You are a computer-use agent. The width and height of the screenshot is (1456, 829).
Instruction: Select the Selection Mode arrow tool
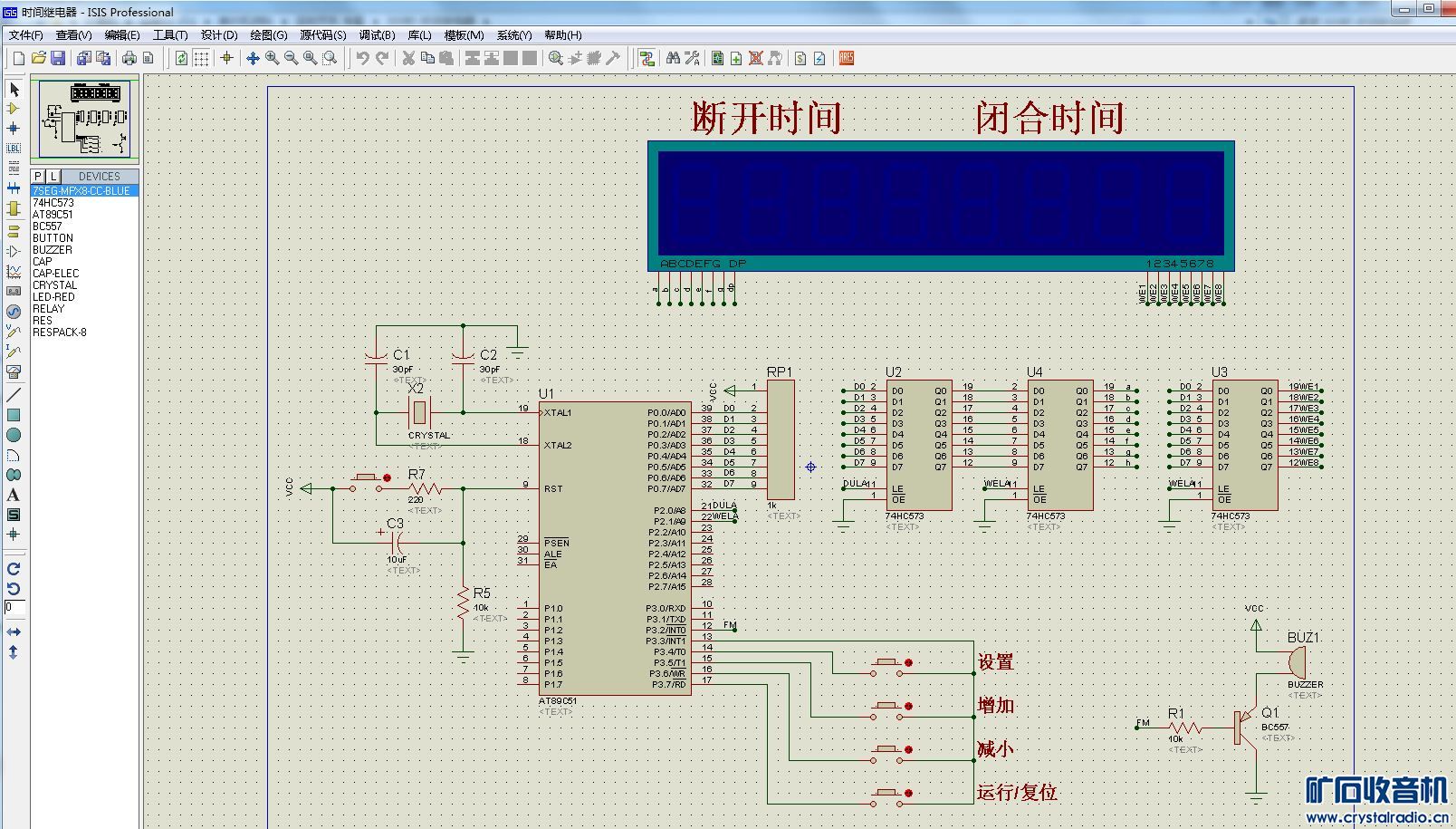[x=14, y=89]
